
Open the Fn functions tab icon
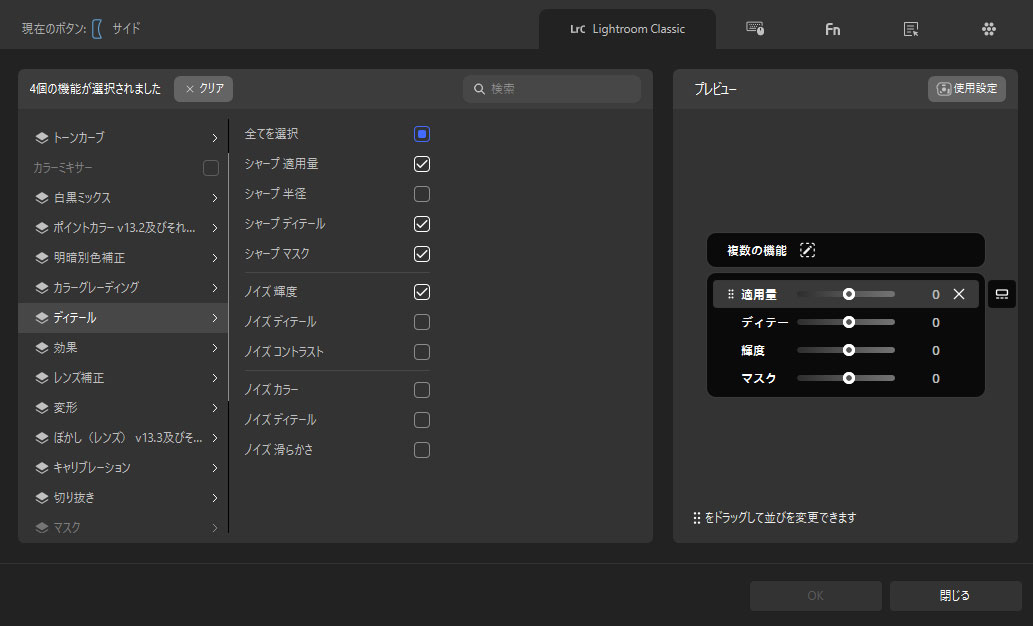tap(832, 29)
